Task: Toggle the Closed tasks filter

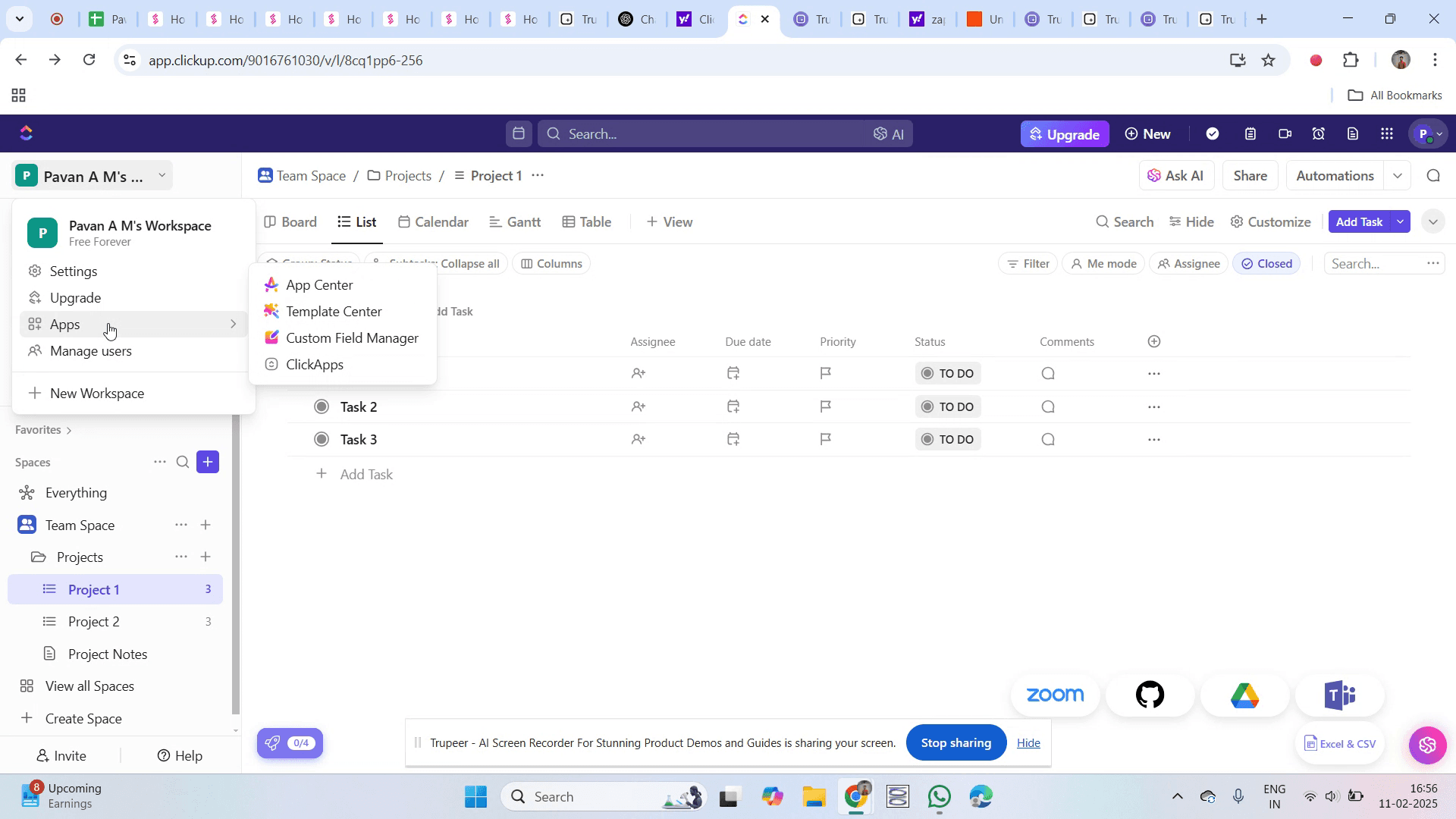Action: (x=1266, y=263)
